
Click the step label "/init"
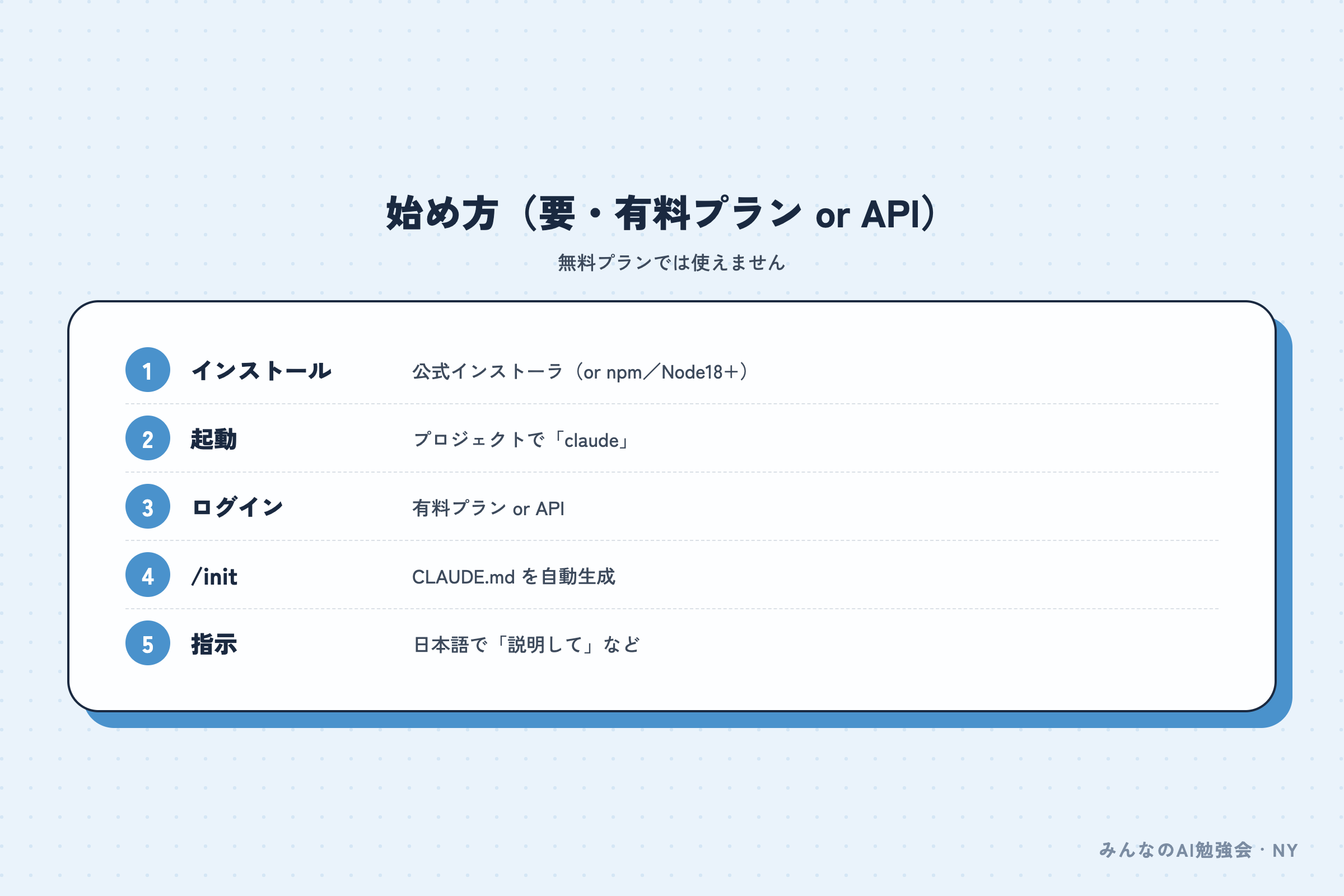pyautogui.click(x=214, y=576)
